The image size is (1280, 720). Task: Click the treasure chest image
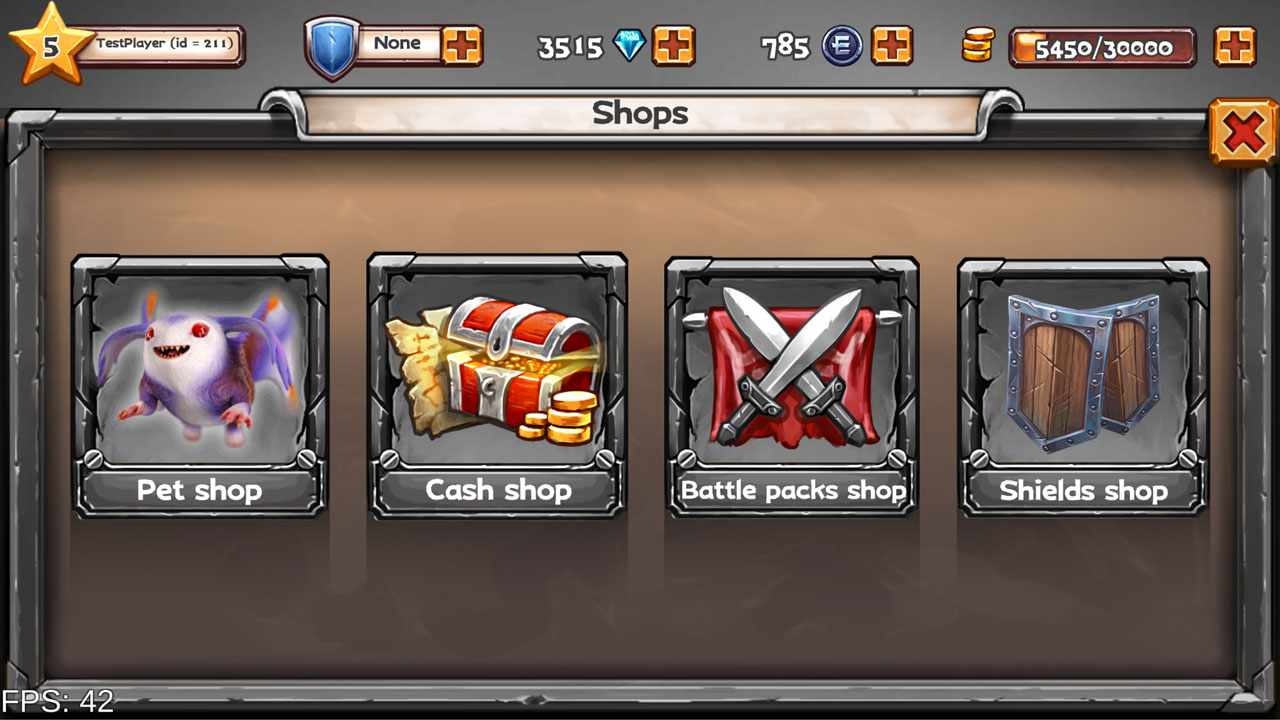coord(495,368)
